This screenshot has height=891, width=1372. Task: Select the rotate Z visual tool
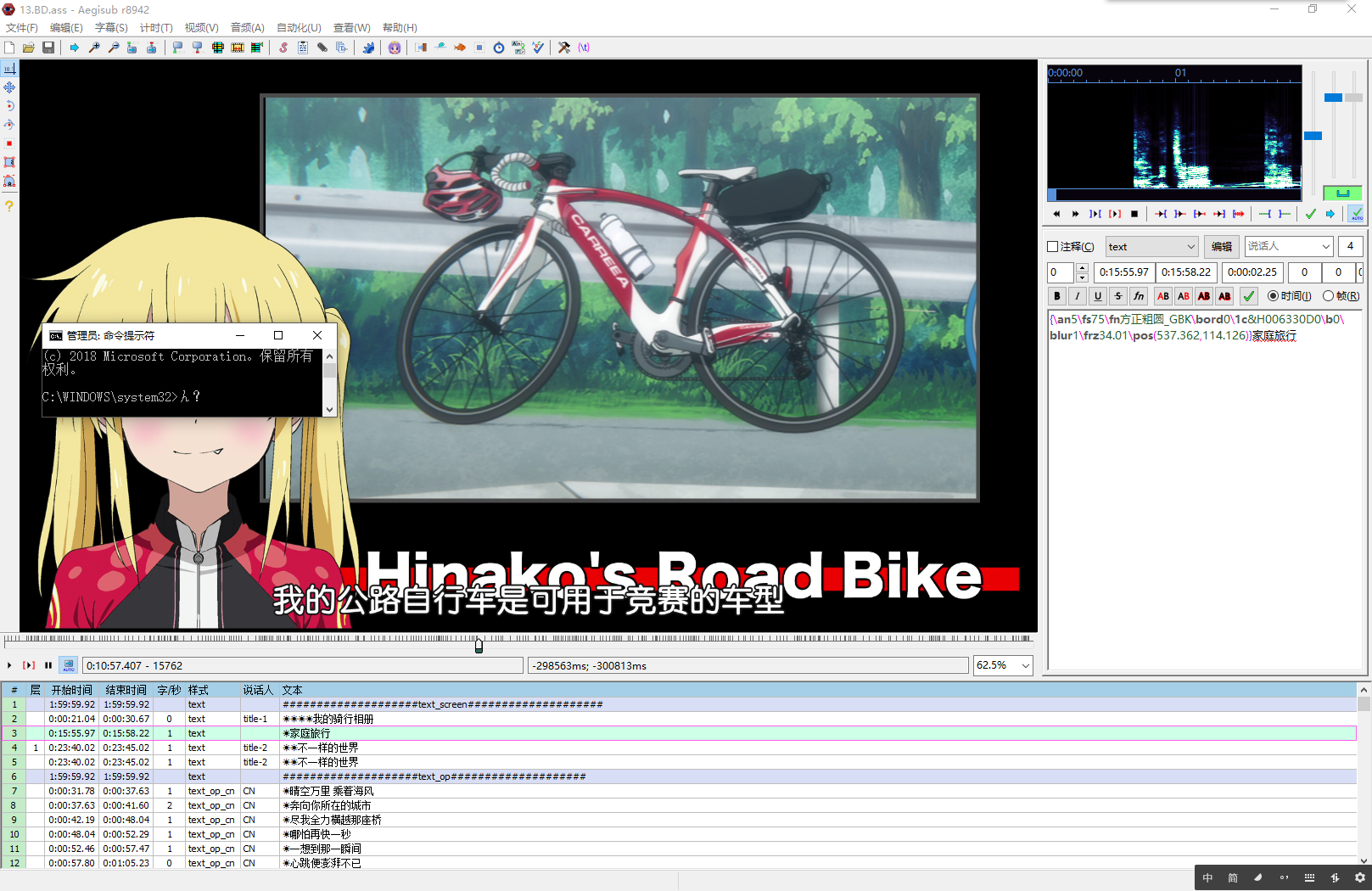pos(9,106)
